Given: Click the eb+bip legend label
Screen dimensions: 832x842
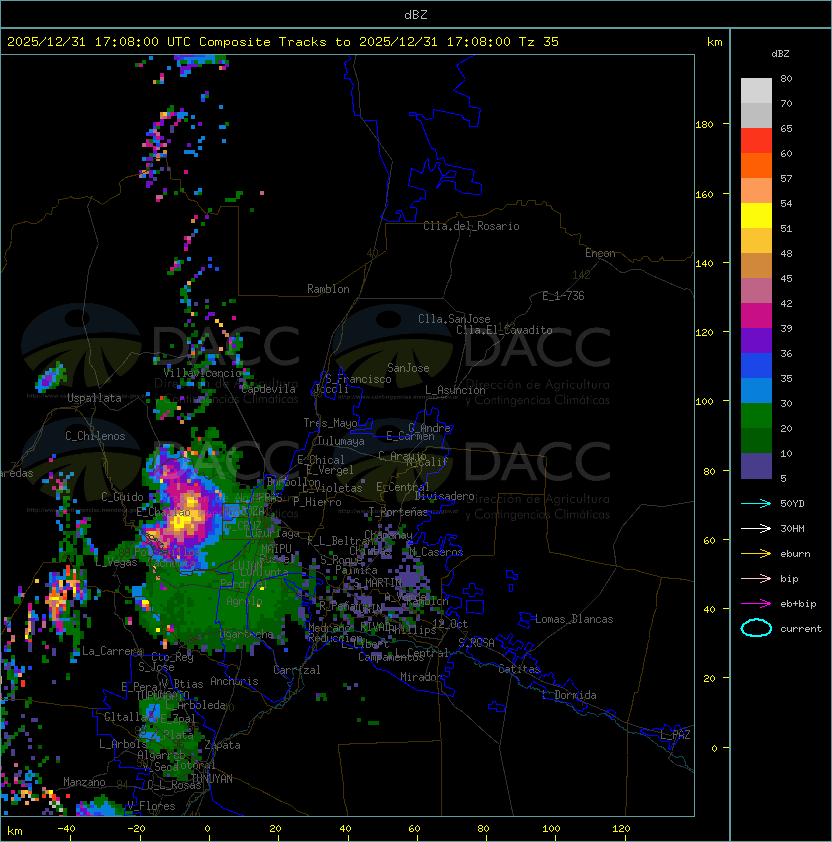Looking at the screenshot, I should click(798, 604).
